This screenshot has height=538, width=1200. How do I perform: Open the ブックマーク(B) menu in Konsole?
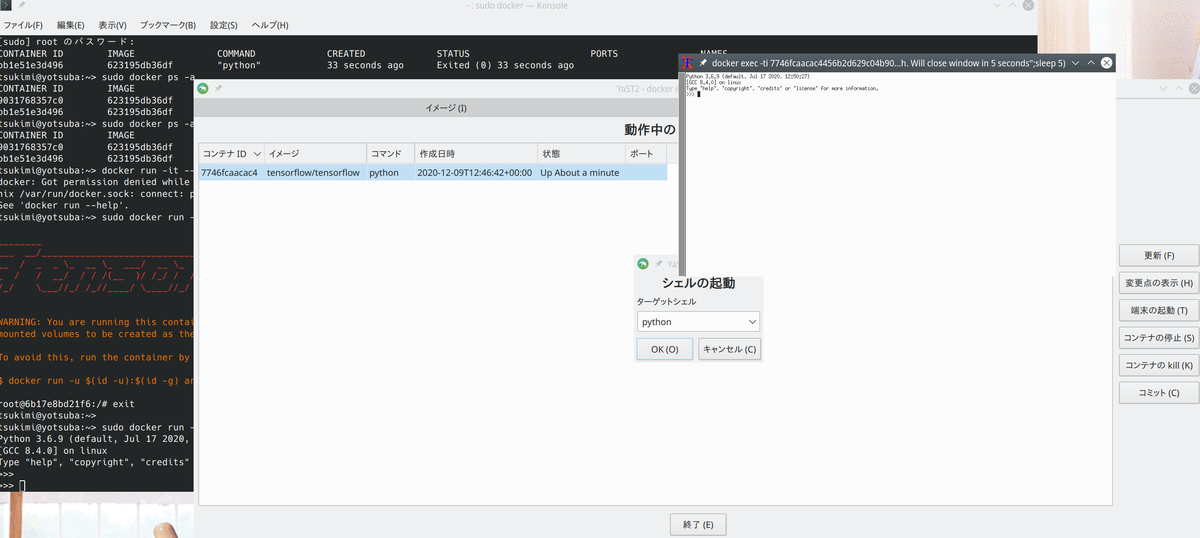(x=169, y=25)
